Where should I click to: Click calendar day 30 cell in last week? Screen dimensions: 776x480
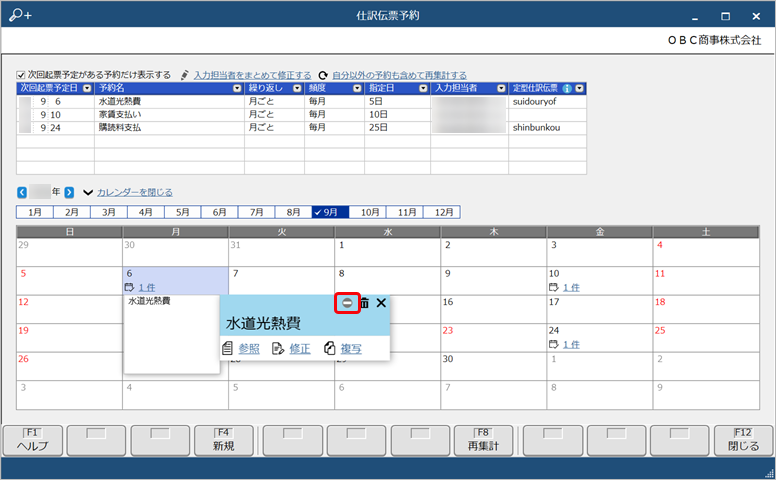pyautogui.click(x=493, y=367)
